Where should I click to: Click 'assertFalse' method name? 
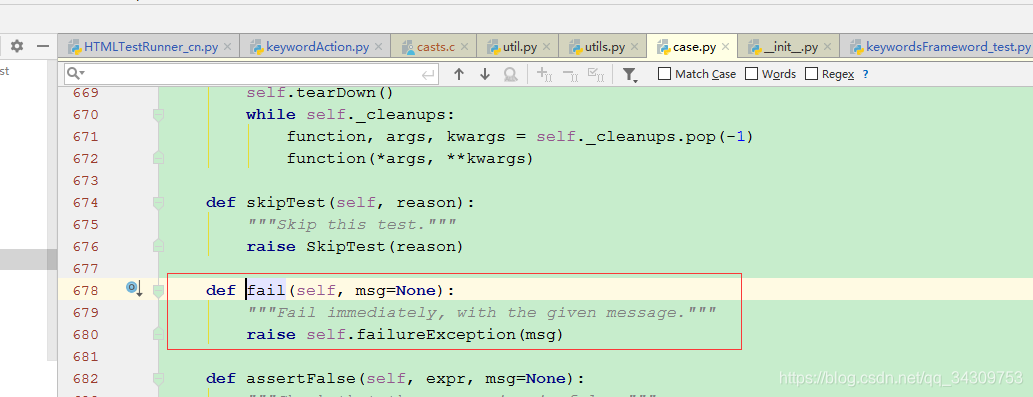tap(302, 379)
